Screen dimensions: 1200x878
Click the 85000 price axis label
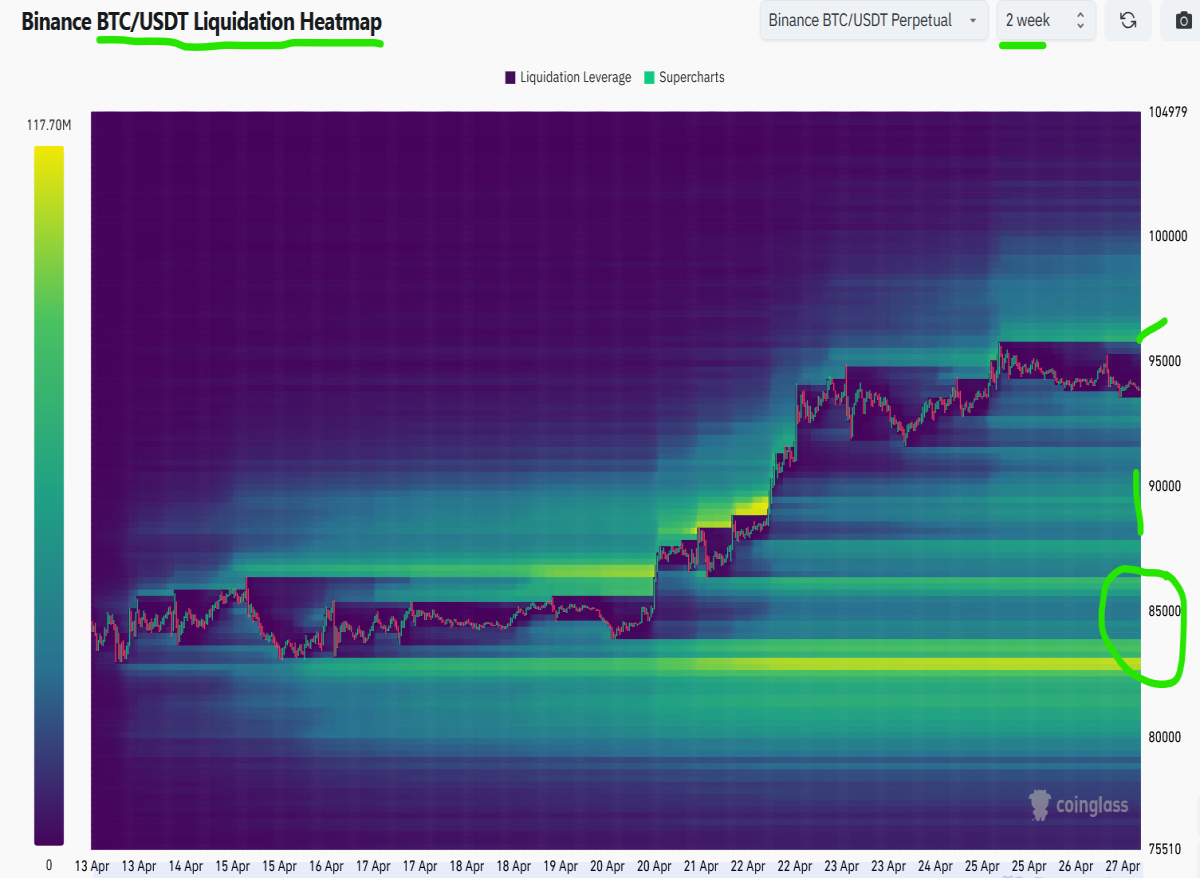pos(1164,611)
